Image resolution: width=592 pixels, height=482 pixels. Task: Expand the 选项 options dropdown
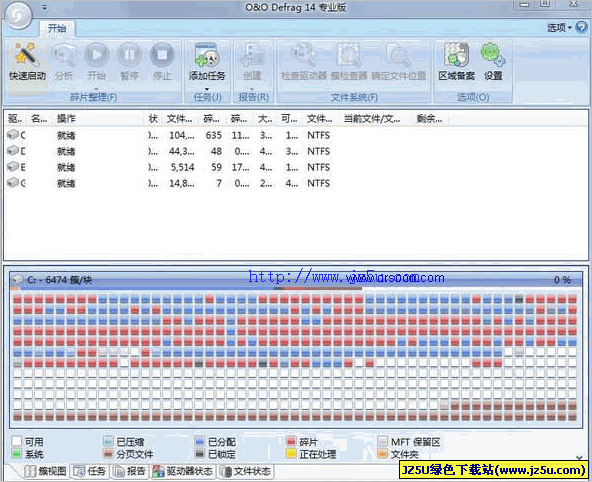tap(559, 27)
